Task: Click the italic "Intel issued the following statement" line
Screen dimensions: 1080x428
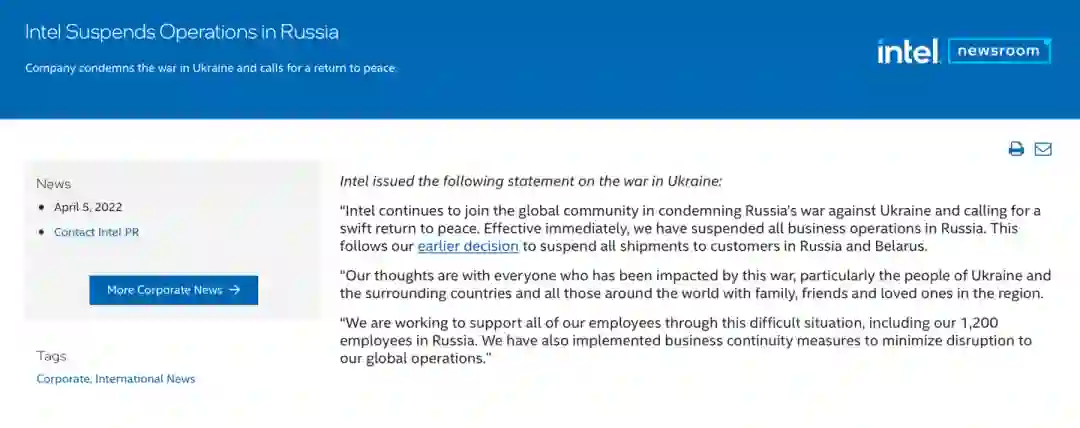Action: [530, 181]
